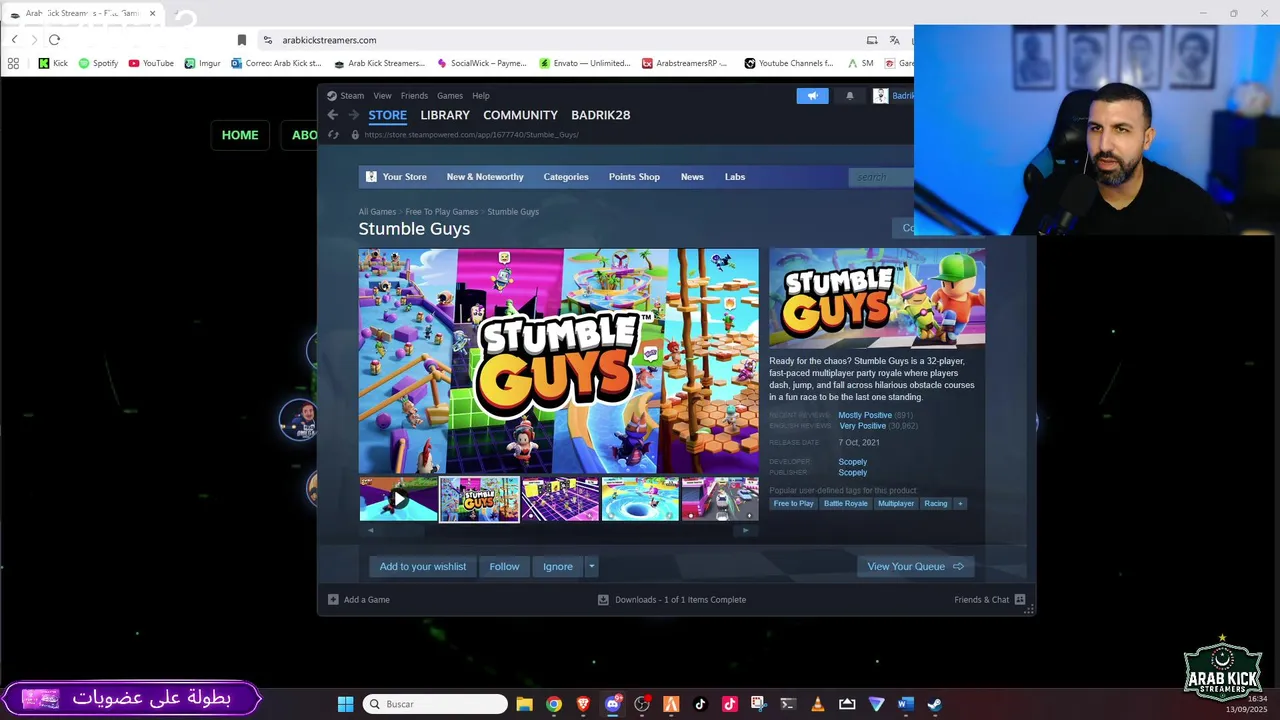Click the Steam store search field
The height and width of the screenshot is (720, 1280).
tap(881, 177)
